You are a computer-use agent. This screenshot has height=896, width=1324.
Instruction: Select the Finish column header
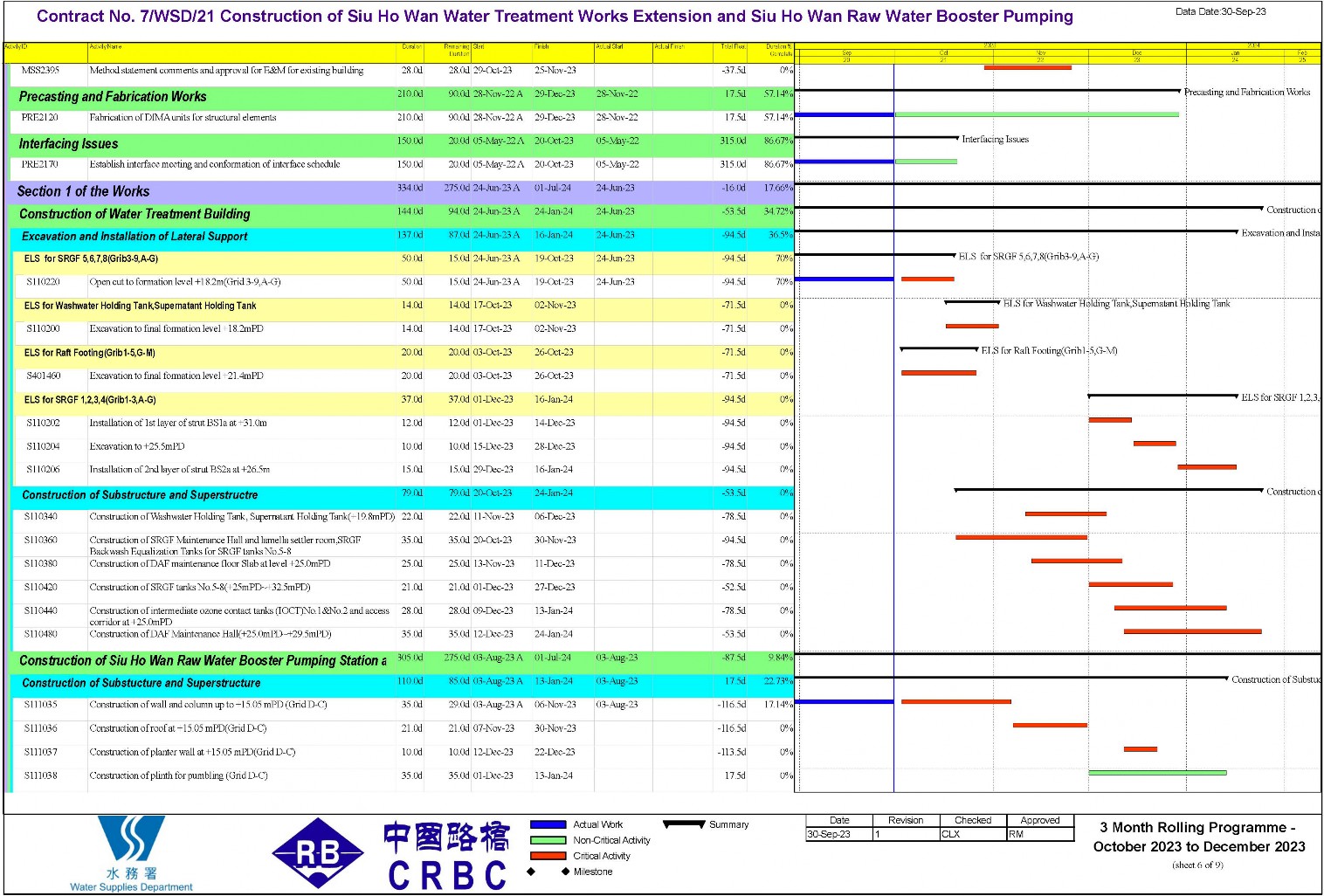[562, 52]
